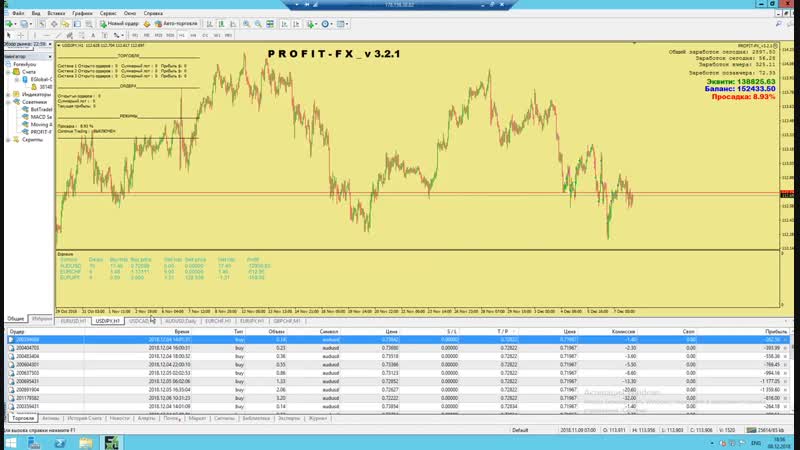This screenshot has height=450, width=800.
Task: Zoom in on the chart
Action: tap(246, 24)
